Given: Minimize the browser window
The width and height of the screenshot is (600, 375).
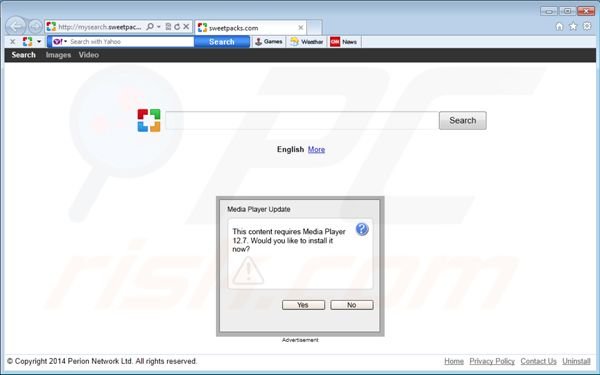Looking at the screenshot, I should (548, 11).
